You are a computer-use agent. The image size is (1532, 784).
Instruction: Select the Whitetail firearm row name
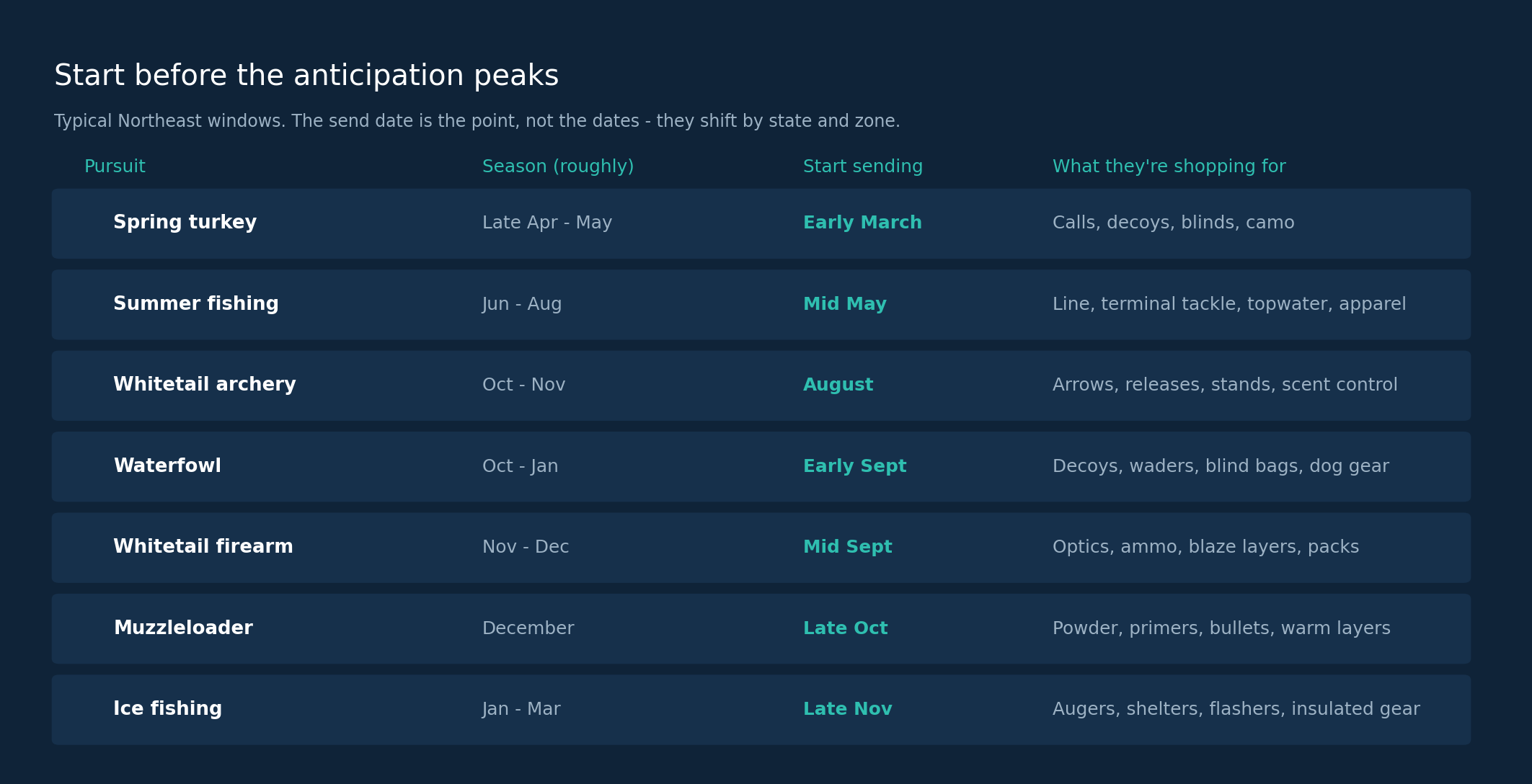click(x=203, y=547)
